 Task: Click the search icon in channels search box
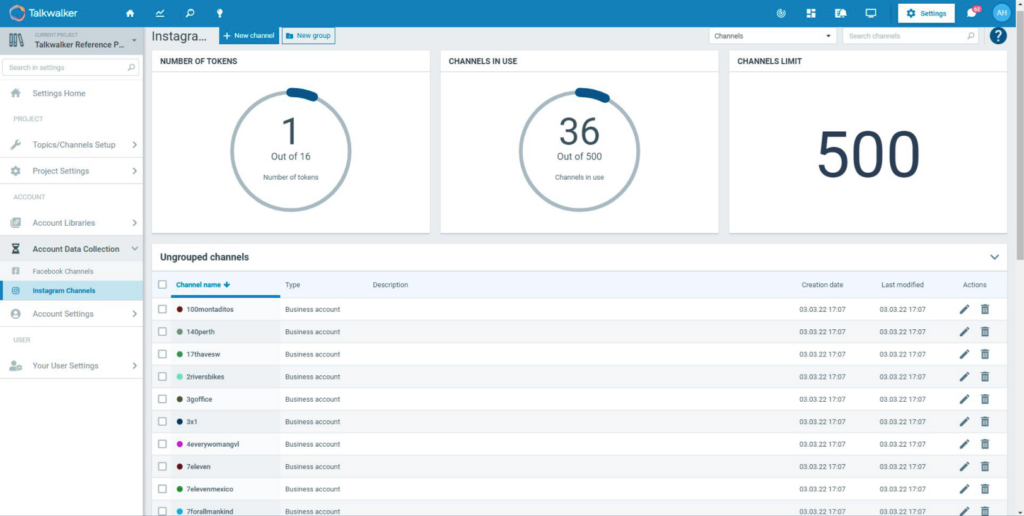[x=971, y=36]
